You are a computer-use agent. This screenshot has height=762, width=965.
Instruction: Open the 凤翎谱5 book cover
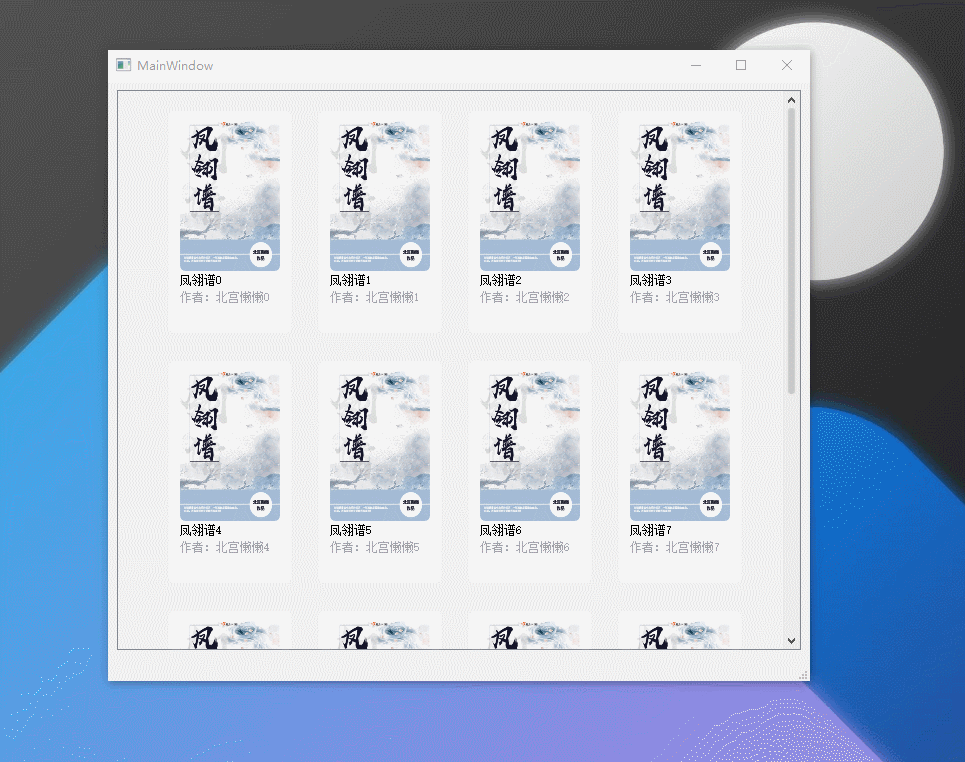click(380, 446)
